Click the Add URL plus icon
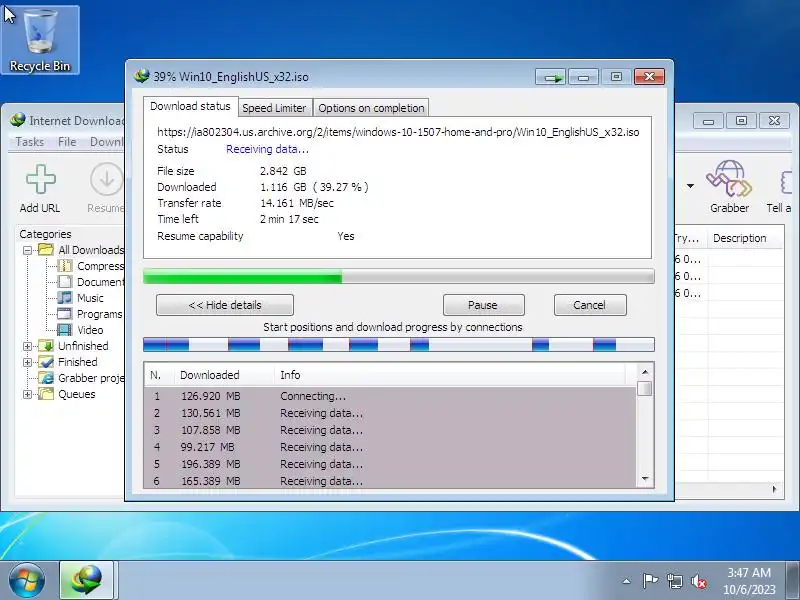This screenshot has width=800, height=600. (x=40, y=179)
